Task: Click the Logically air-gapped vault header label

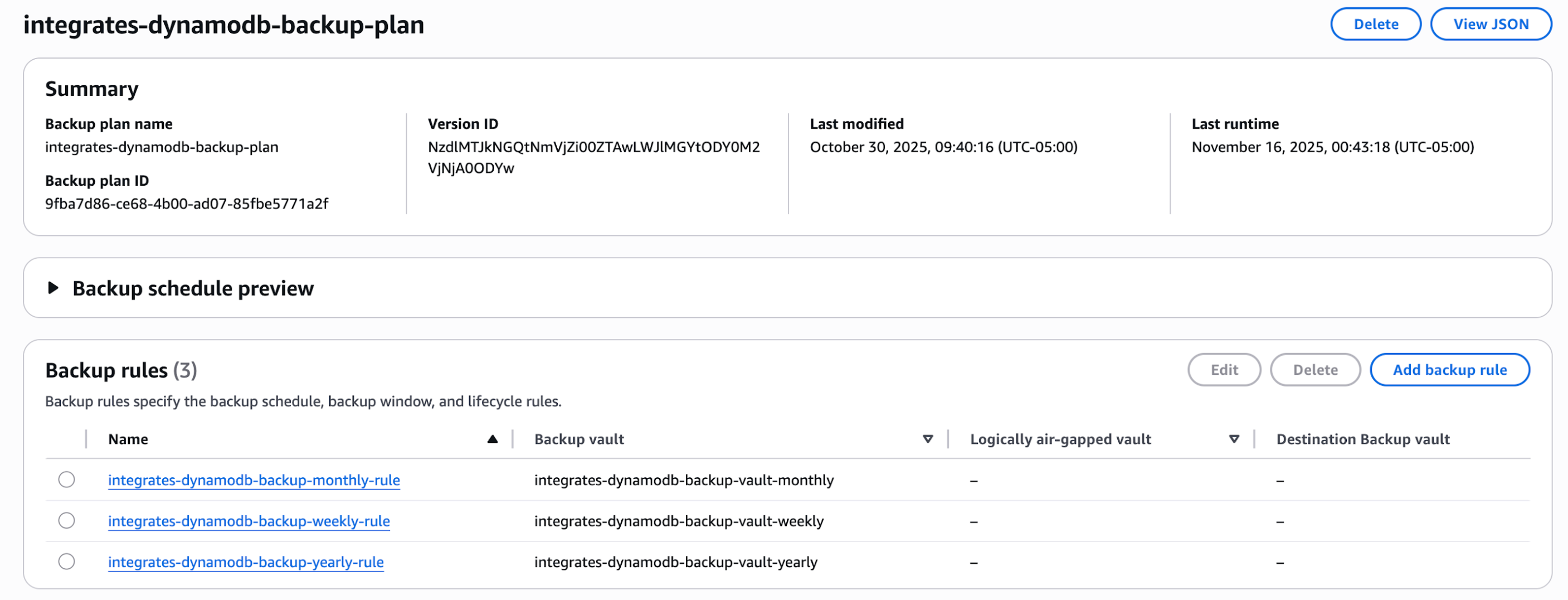Action: [x=1060, y=439]
